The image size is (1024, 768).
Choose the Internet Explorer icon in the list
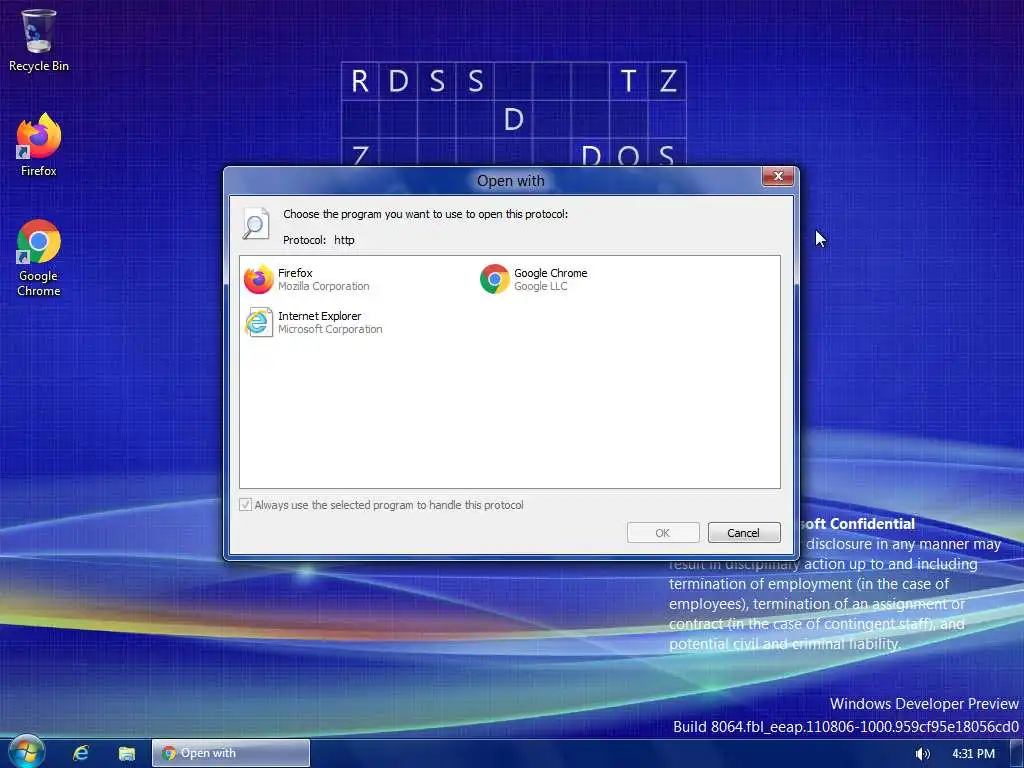click(x=259, y=323)
